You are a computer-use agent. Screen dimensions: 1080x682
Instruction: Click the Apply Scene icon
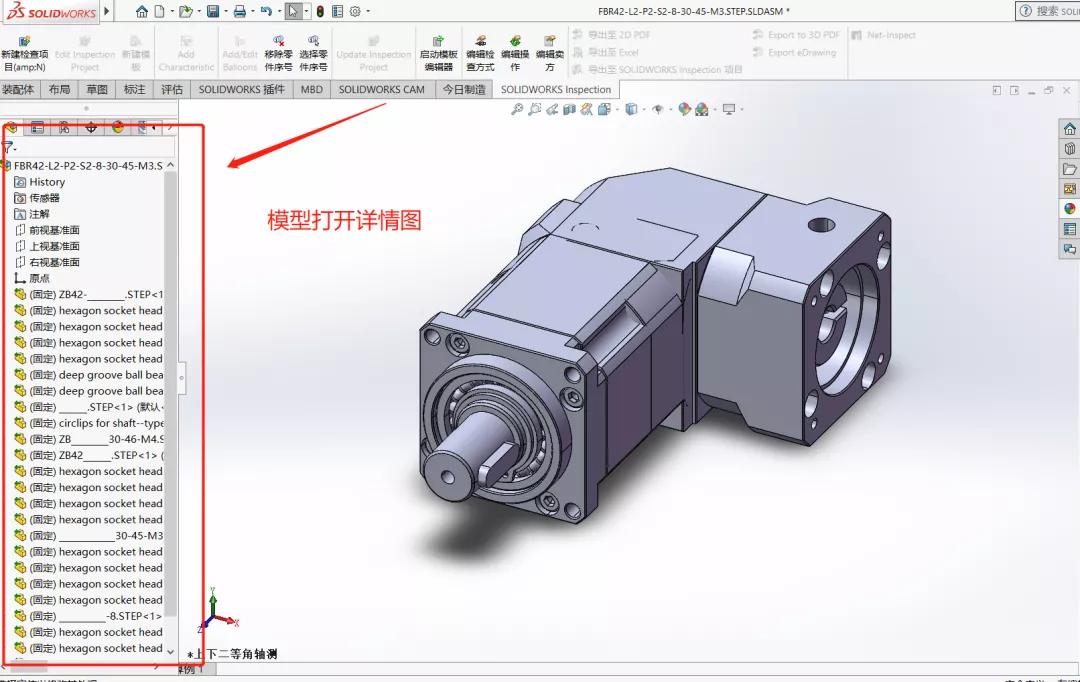tap(700, 110)
